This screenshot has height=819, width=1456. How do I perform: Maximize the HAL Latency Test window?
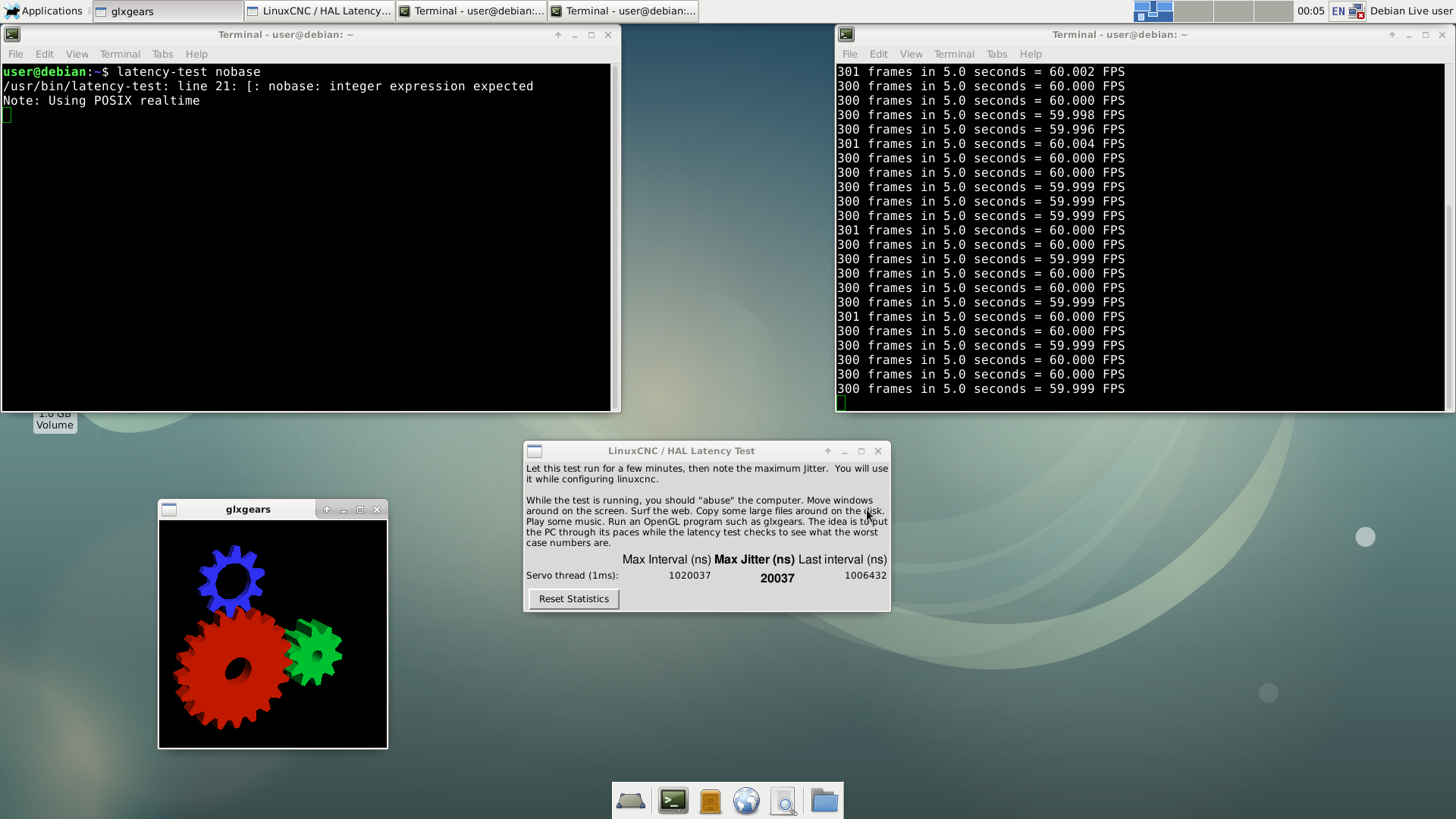tap(861, 451)
